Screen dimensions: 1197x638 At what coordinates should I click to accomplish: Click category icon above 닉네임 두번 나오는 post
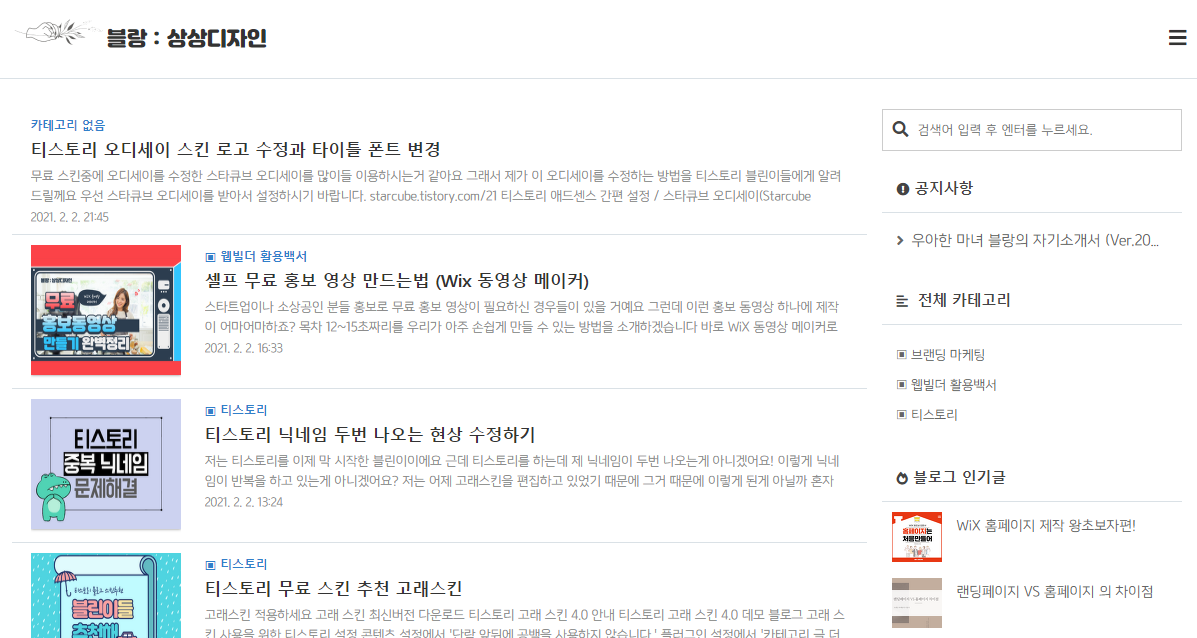(x=211, y=411)
